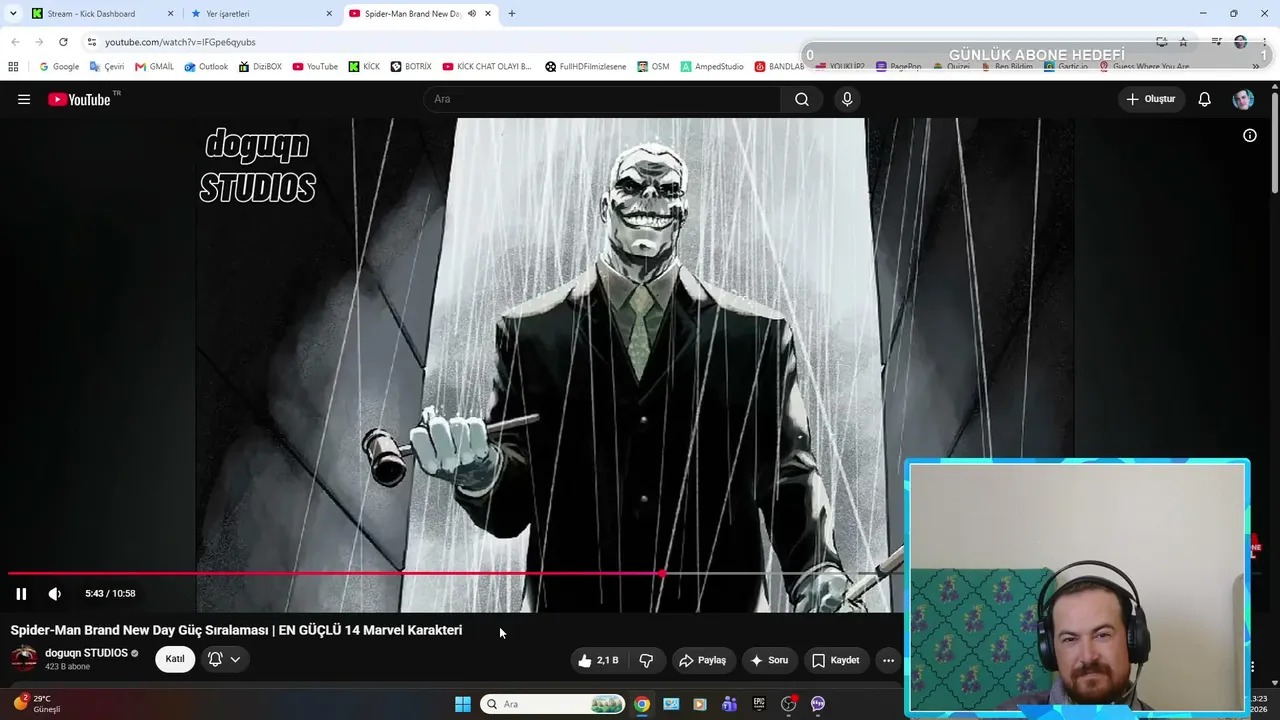Screen dimensions: 1280x720
Task: Open the FullHDFilmizlesene bookmark
Action: [586, 67]
